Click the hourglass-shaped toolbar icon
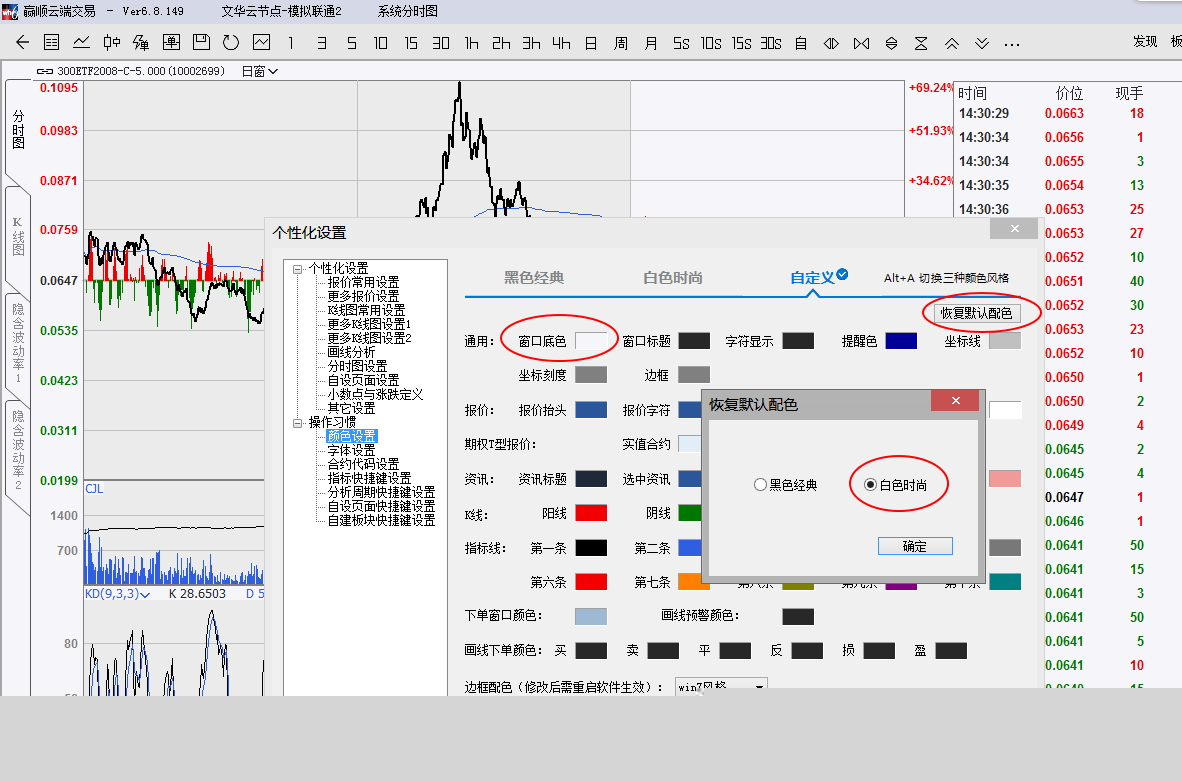Image resolution: width=1182 pixels, height=782 pixels. pos(921,43)
